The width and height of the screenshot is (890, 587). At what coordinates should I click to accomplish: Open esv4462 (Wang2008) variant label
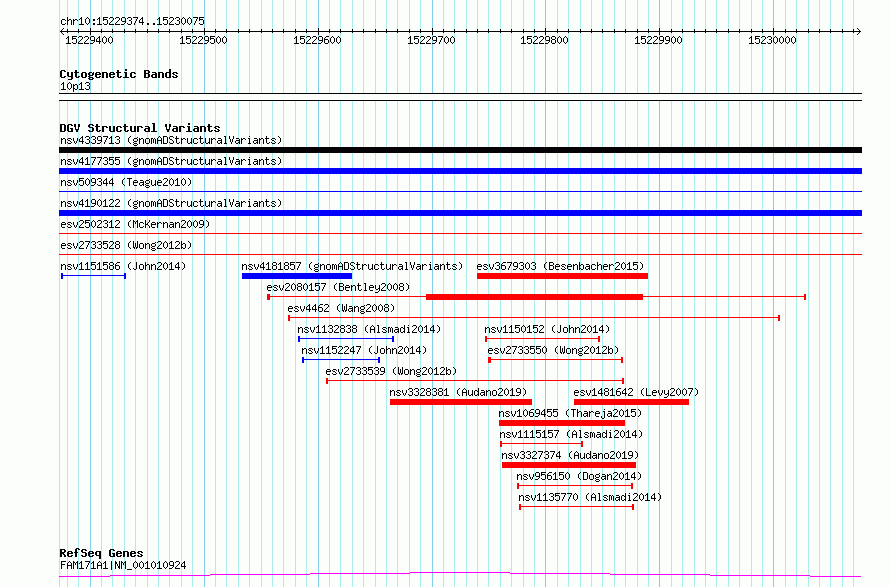(x=341, y=308)
